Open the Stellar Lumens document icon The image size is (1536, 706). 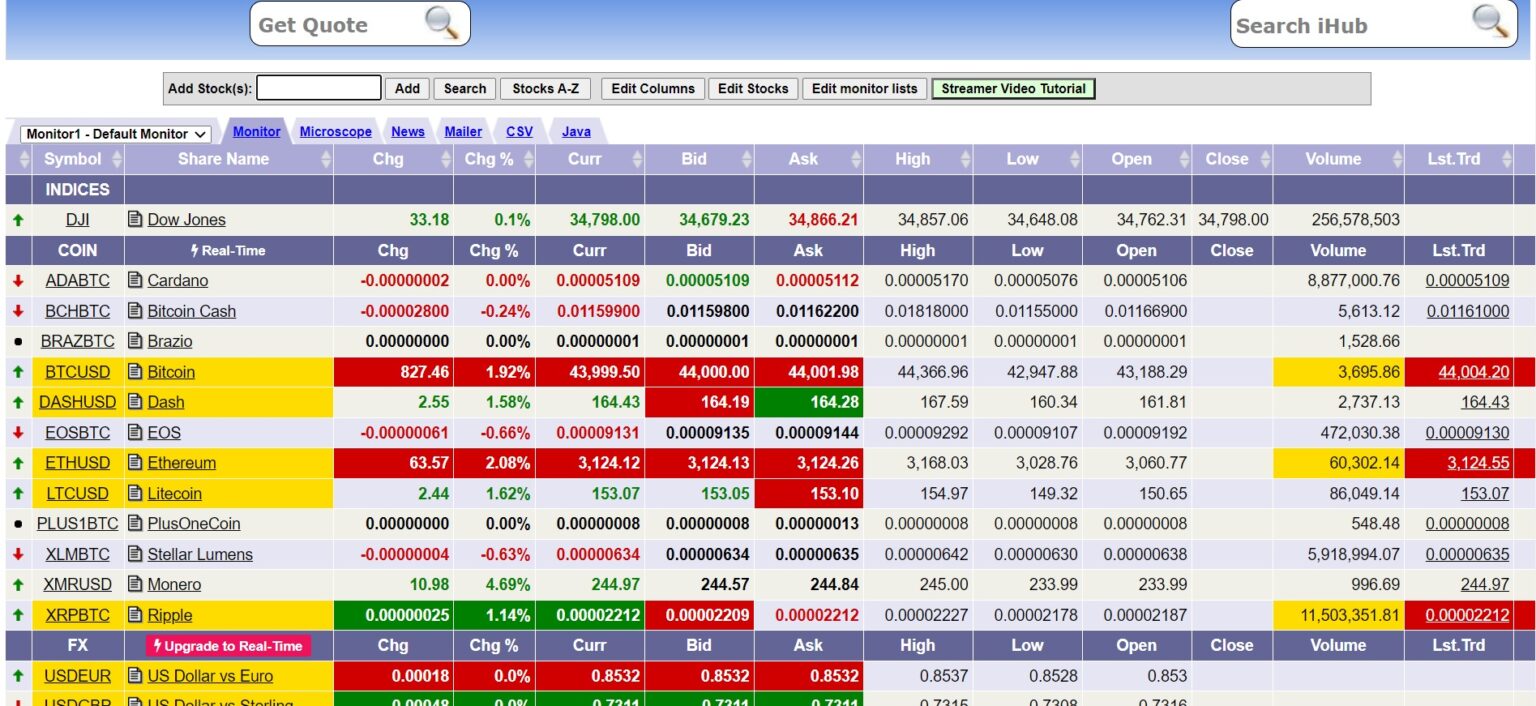[135, 554]
